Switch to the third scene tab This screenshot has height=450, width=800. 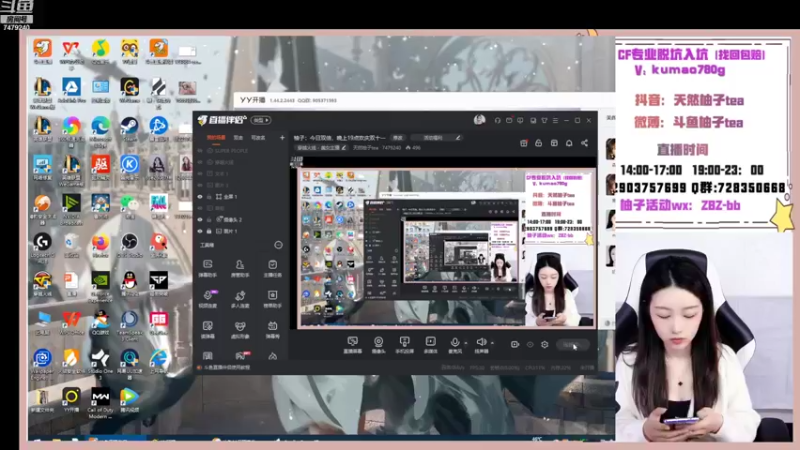click(x=258, y=138)
